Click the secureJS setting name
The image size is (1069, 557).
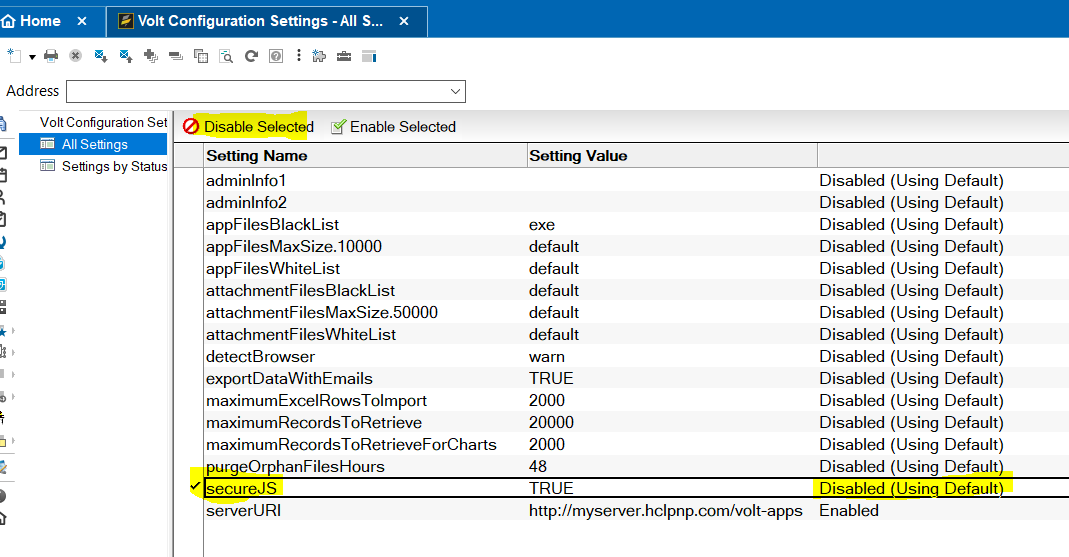tap(241, 488)
